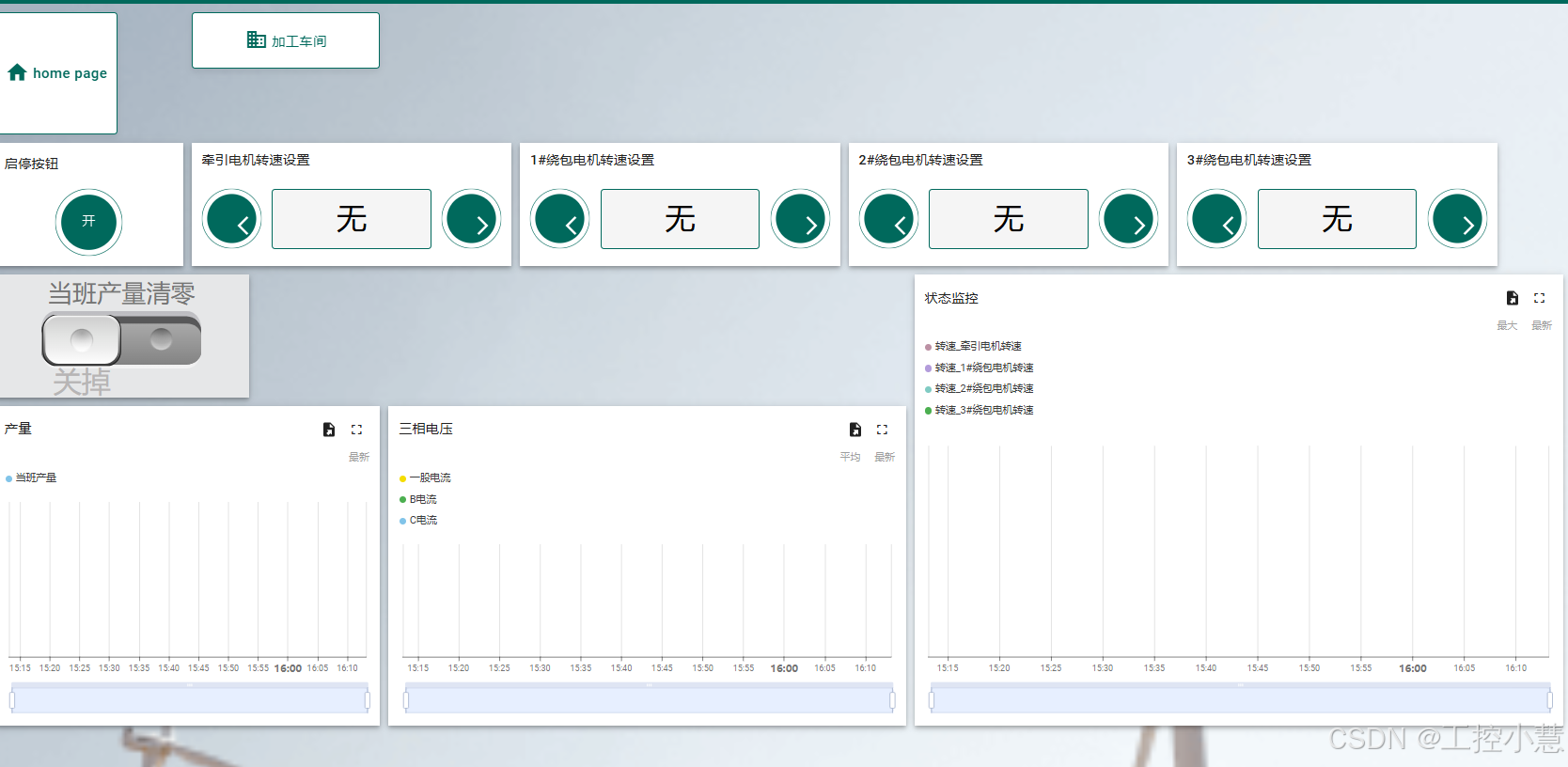Select 最大 in the 状态监控 chart
The width and height of the screenshot is (1568, 767).
coord(1507,325)
